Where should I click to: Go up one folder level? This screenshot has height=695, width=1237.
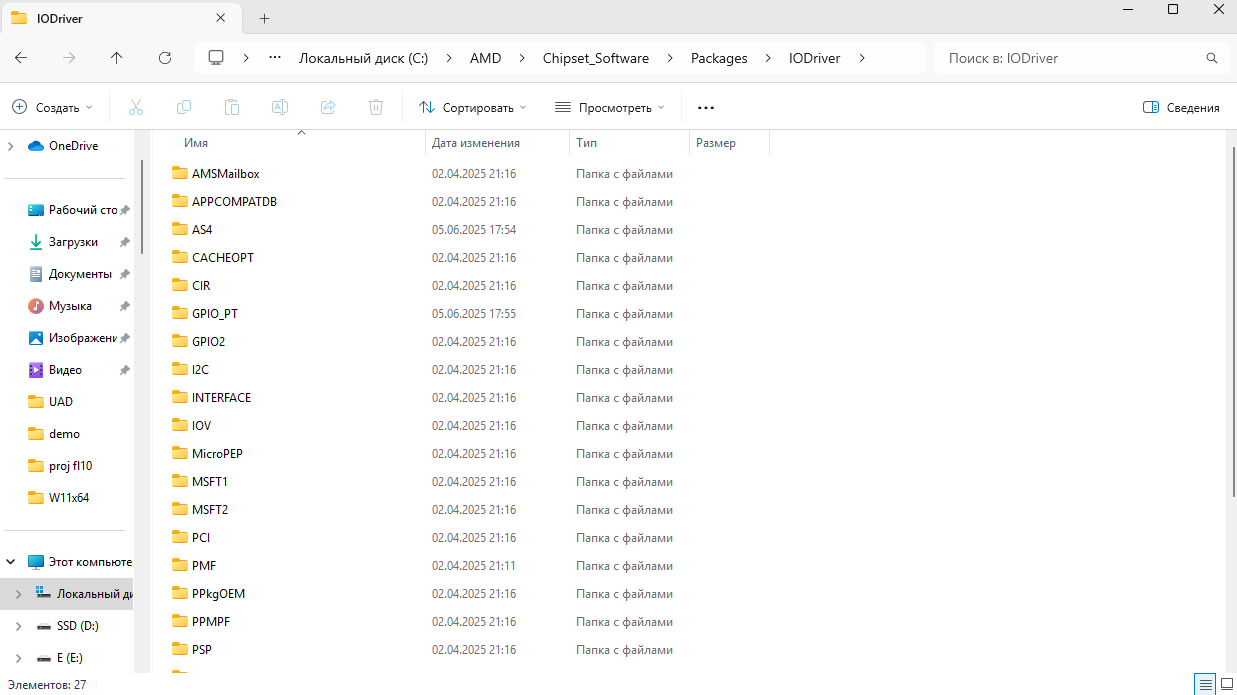(x=117, y=58)
